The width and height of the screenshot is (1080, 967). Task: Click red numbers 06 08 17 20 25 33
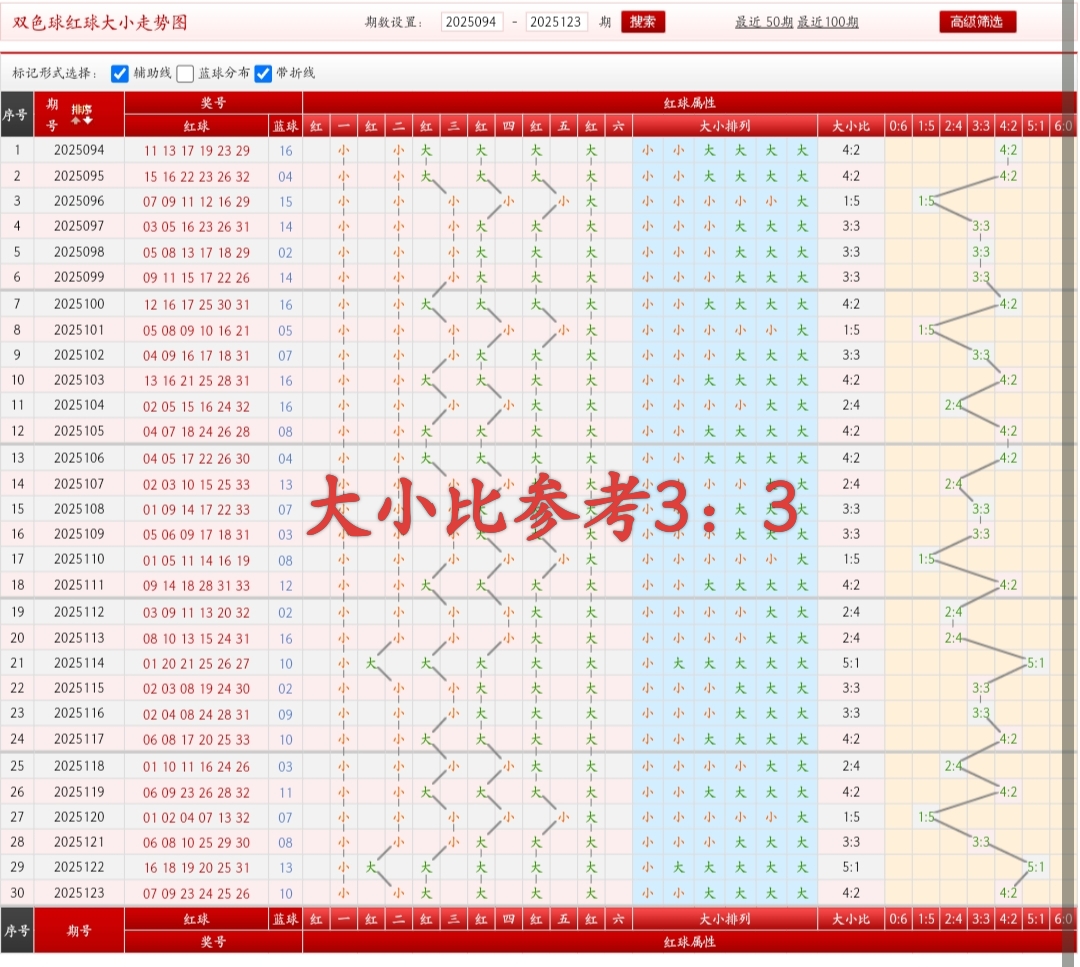(196, 740)
